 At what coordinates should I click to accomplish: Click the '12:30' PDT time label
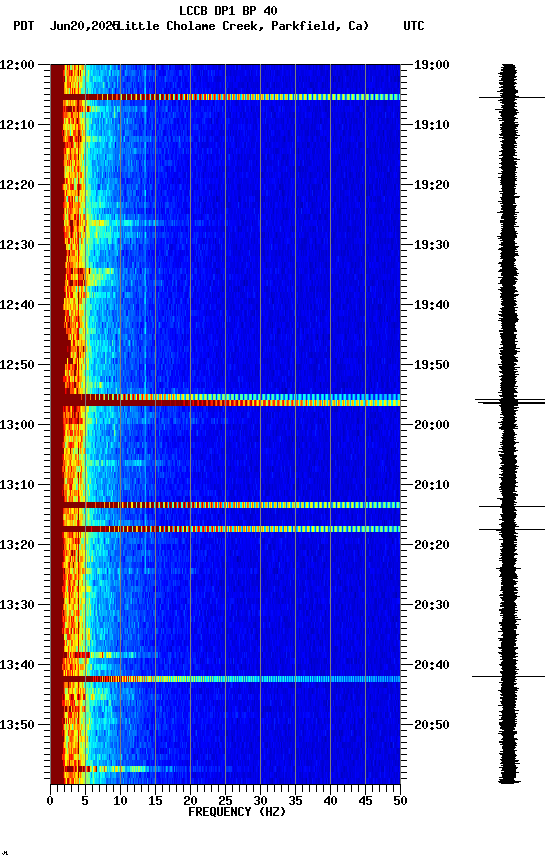coord(17,245)
